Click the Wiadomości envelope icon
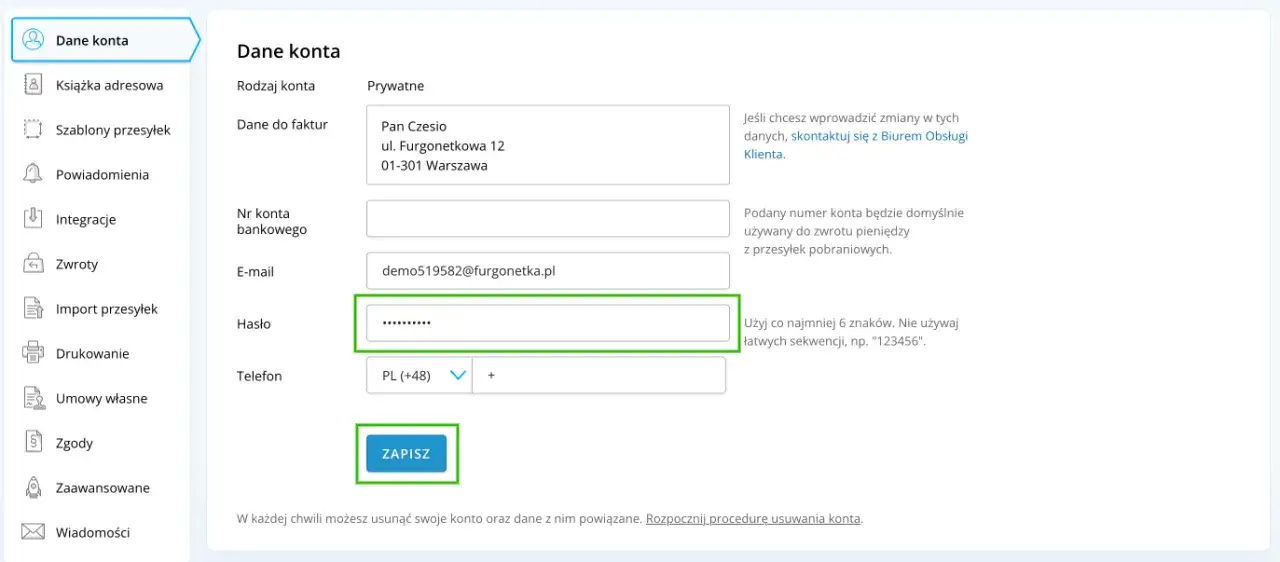 (33, 532)
